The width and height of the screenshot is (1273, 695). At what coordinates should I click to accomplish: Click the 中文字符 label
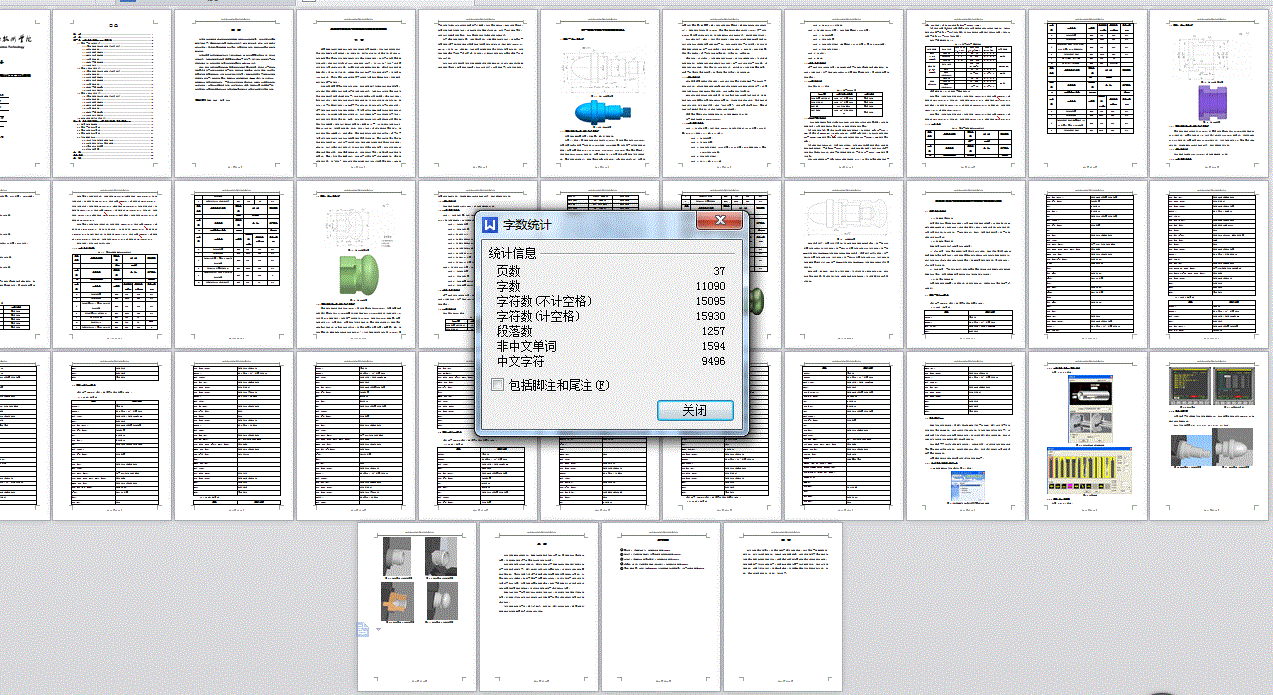(521, 361)
